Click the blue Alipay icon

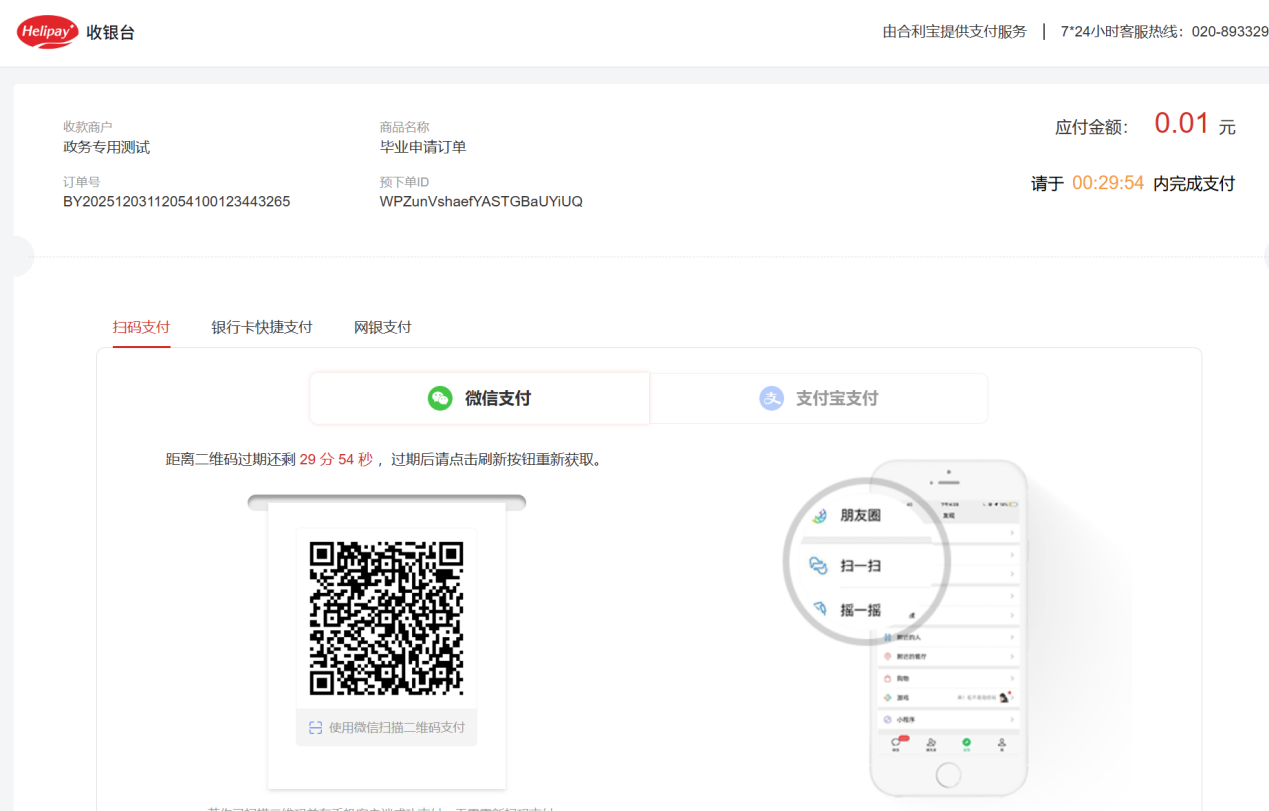771,397
